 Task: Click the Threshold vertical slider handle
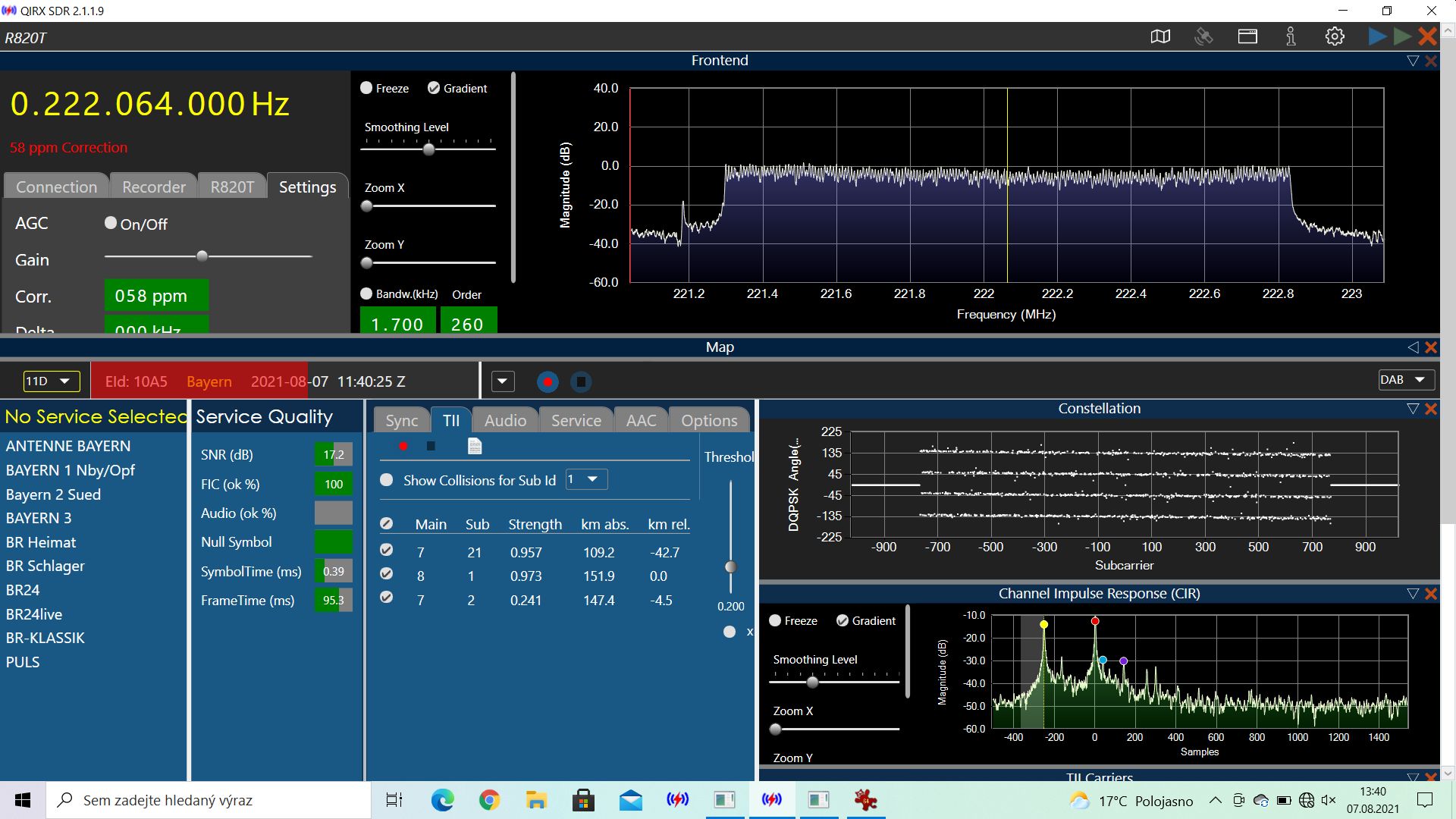[x=730, y=566]
